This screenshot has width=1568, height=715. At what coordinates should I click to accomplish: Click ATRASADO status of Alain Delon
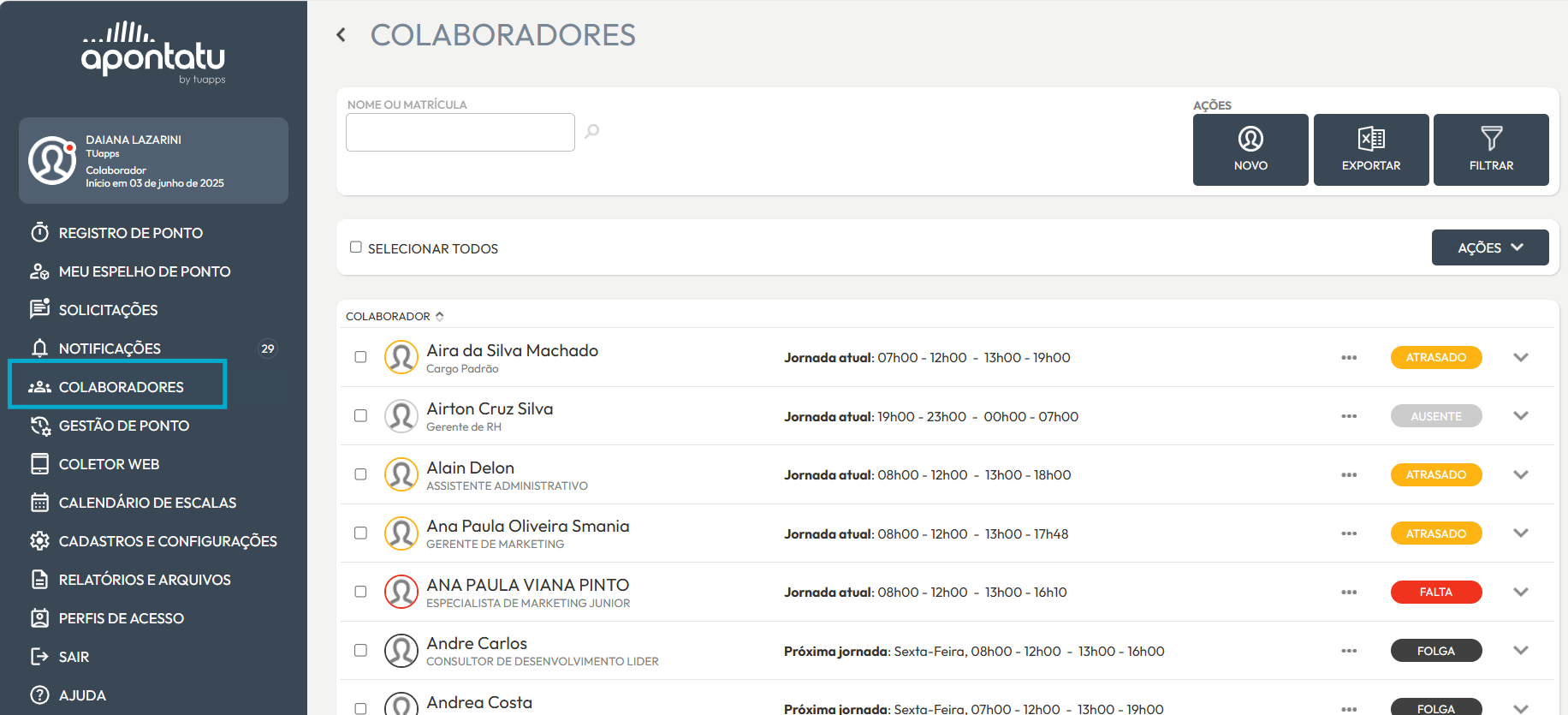pos(1436,474)
